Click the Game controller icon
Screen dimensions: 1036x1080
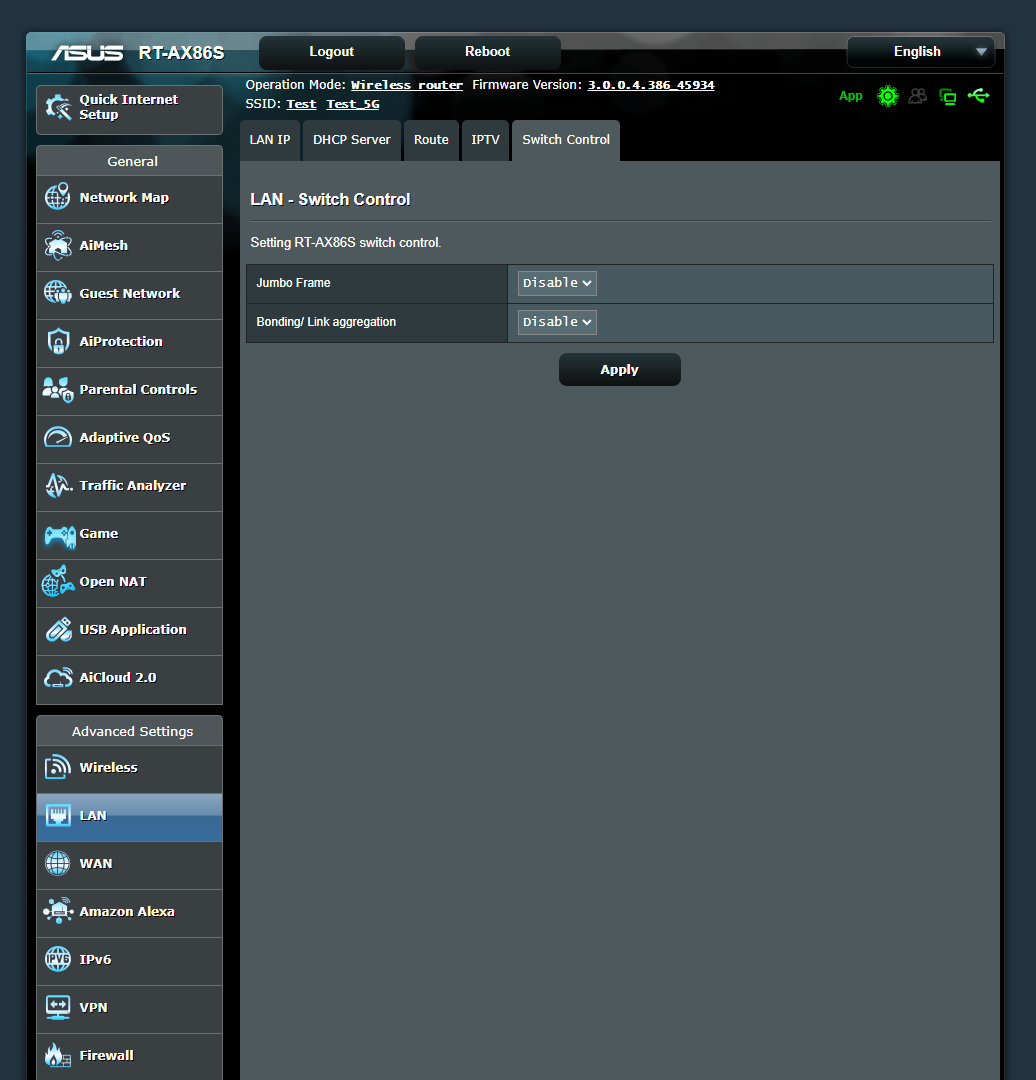point(60,536)
